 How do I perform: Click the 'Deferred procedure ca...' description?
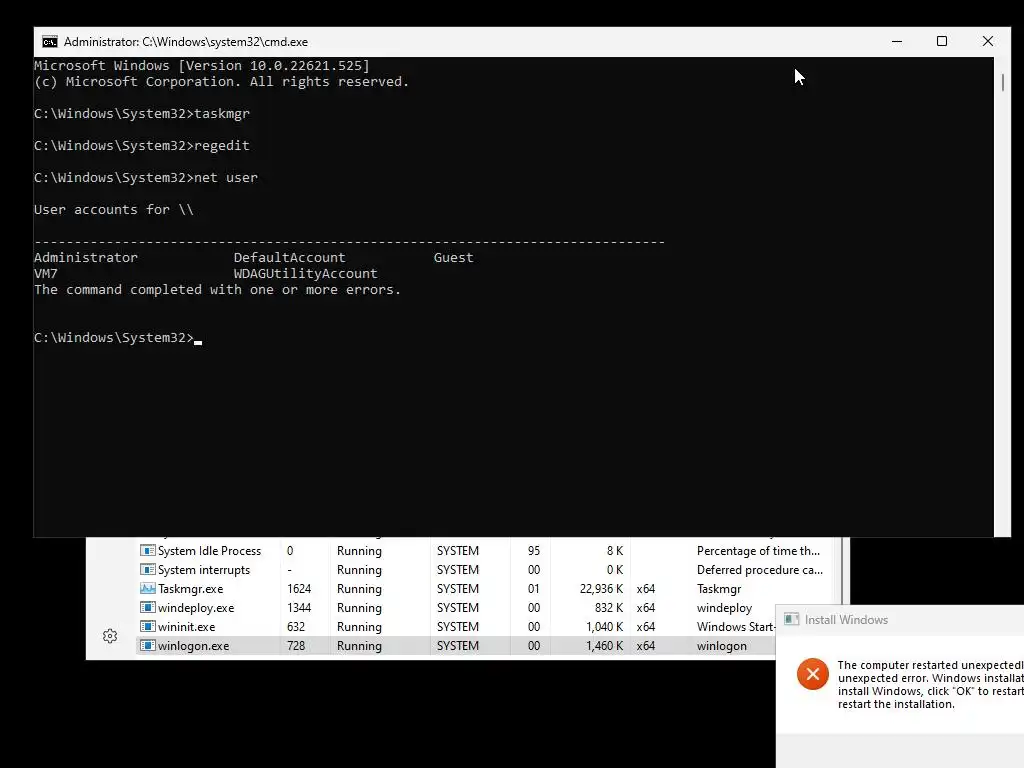point(760,569)
